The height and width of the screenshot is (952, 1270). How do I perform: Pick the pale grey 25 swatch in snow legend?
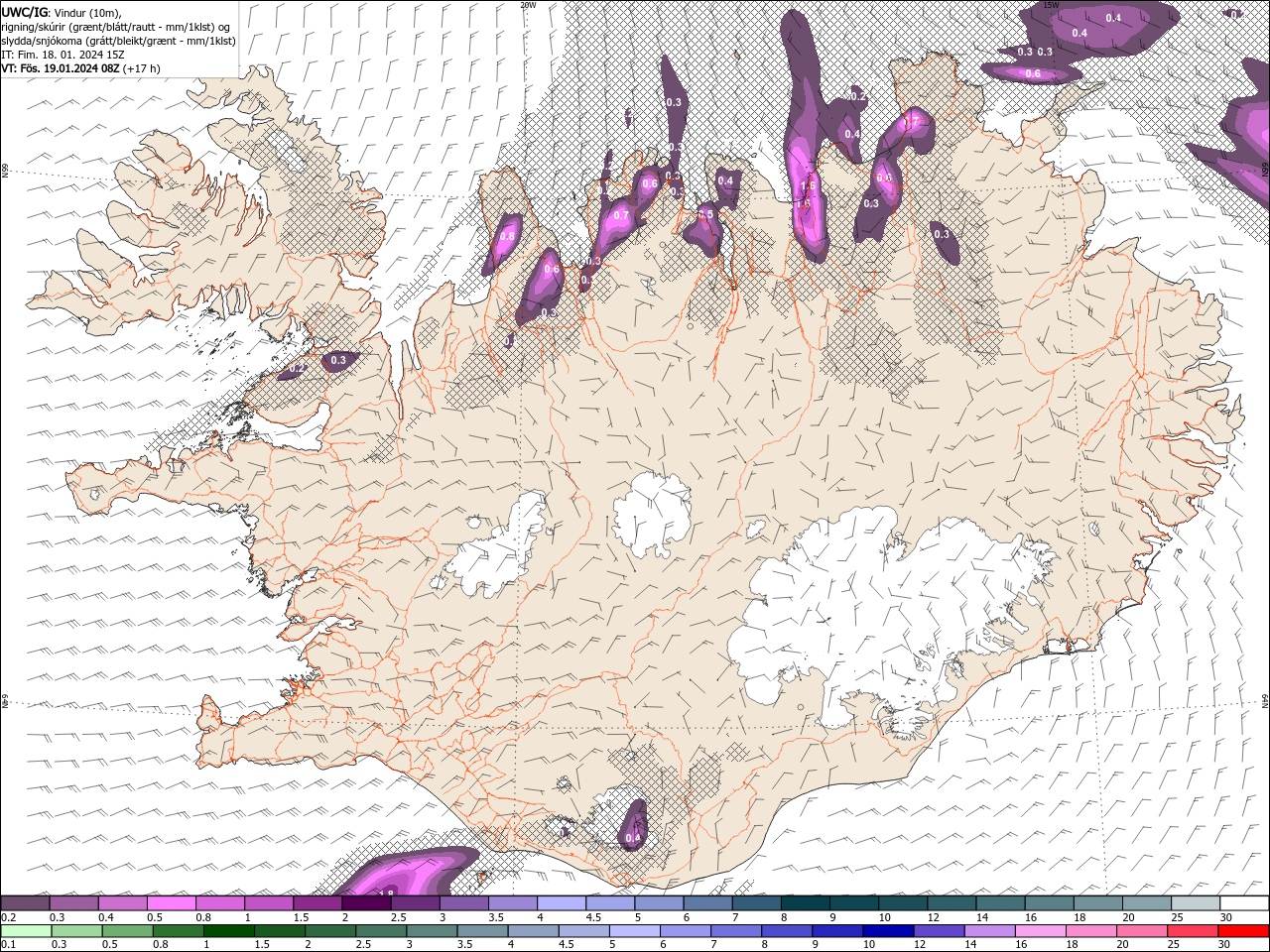1196,903
